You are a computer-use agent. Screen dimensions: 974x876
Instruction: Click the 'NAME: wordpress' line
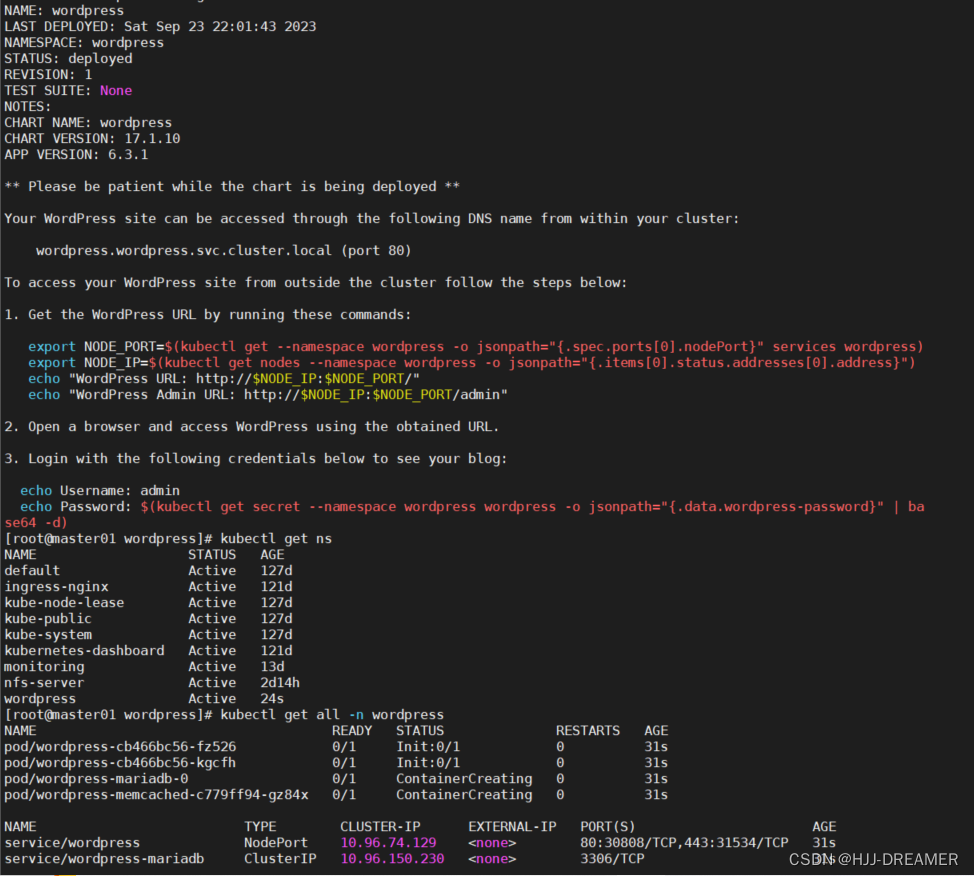pyautogui.click(x=64, y=11)
